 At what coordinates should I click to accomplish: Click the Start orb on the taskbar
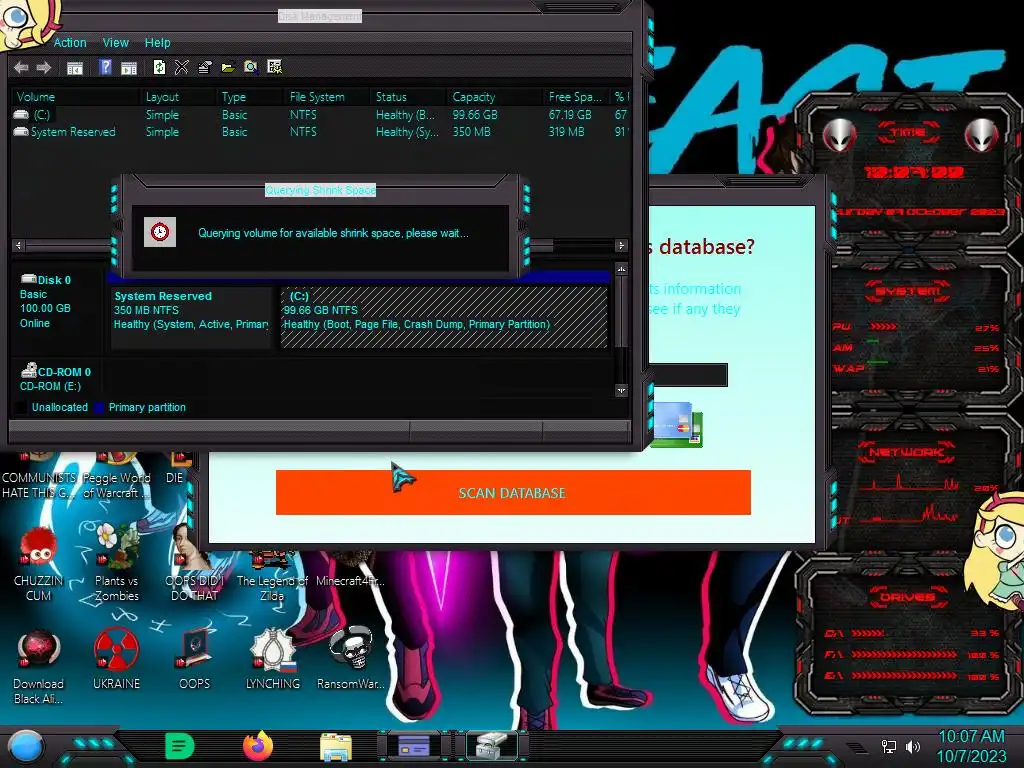(26, 746)
